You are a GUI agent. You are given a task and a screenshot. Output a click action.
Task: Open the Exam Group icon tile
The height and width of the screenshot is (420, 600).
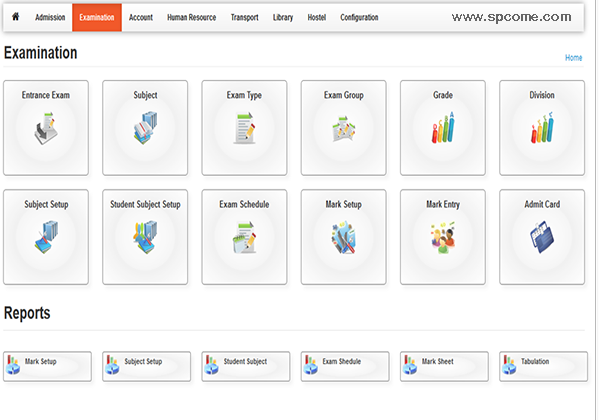[343, 129]
